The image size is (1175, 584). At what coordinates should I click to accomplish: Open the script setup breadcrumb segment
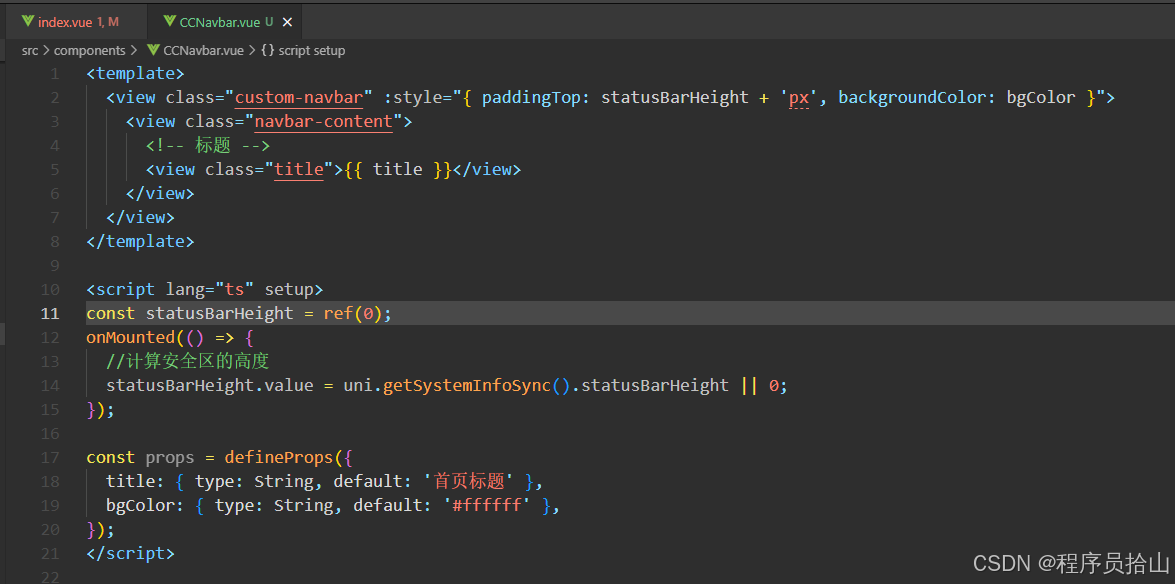(x=312, y=51)
